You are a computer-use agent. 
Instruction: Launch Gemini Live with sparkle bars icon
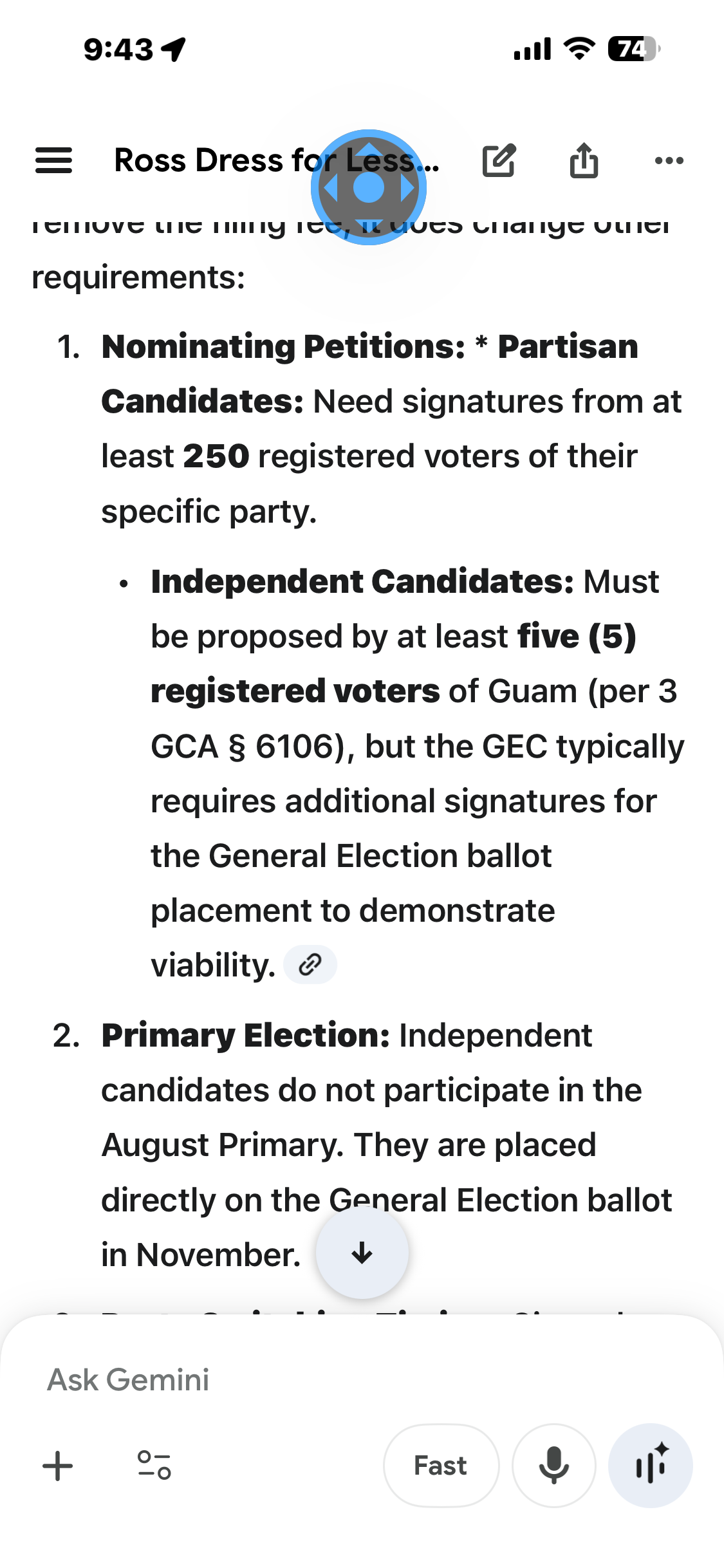coord(651,1466)
